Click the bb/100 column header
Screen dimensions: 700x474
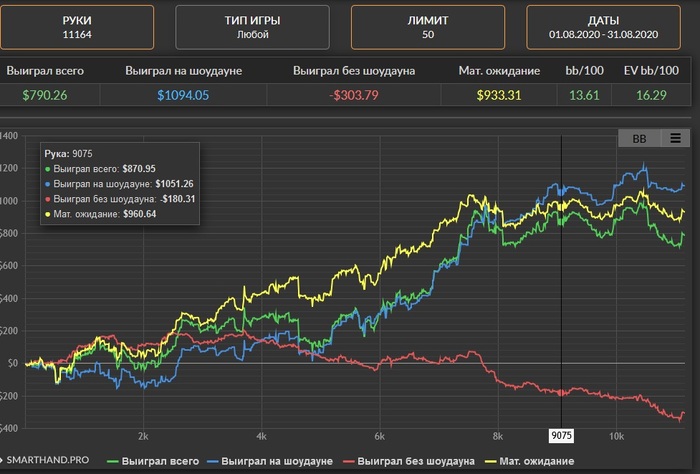click(584, 71)
